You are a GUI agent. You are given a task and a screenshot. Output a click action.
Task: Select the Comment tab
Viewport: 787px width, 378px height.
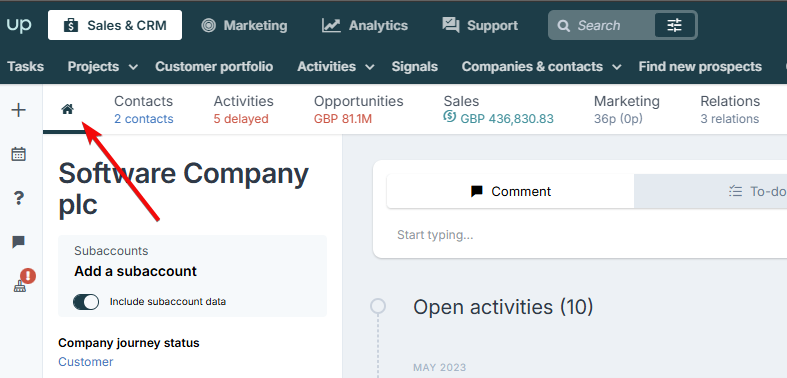coord(510,191)
